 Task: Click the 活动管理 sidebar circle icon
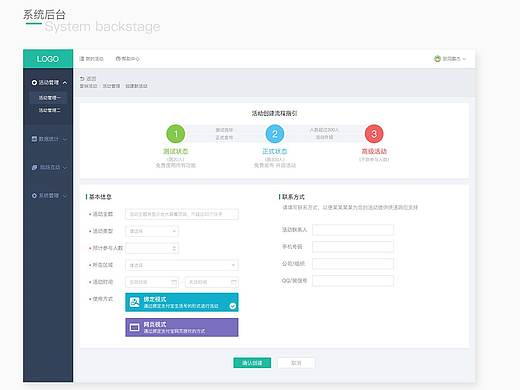point(34,82)
